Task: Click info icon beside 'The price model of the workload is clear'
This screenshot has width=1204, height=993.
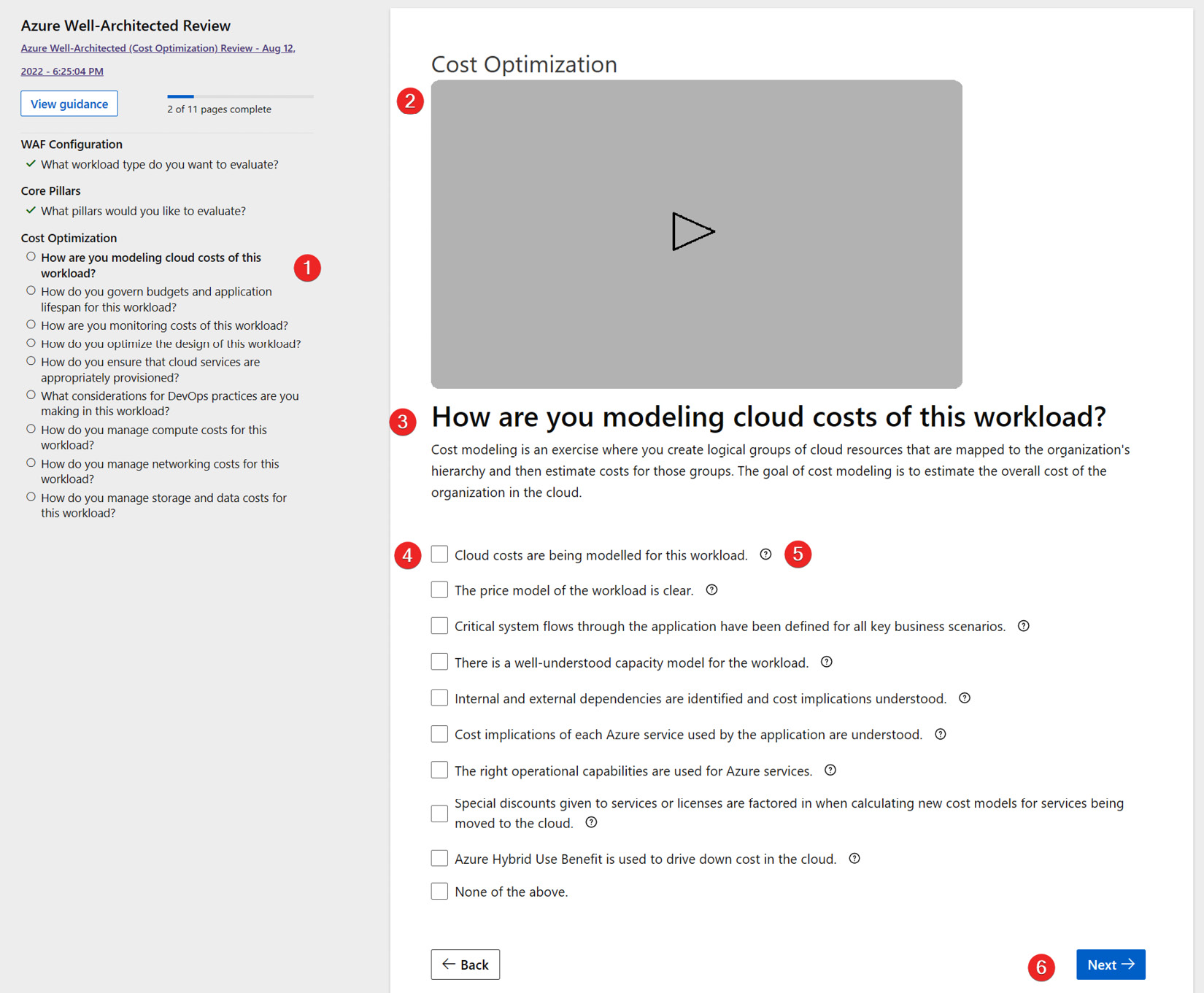Action: (711, 590)
